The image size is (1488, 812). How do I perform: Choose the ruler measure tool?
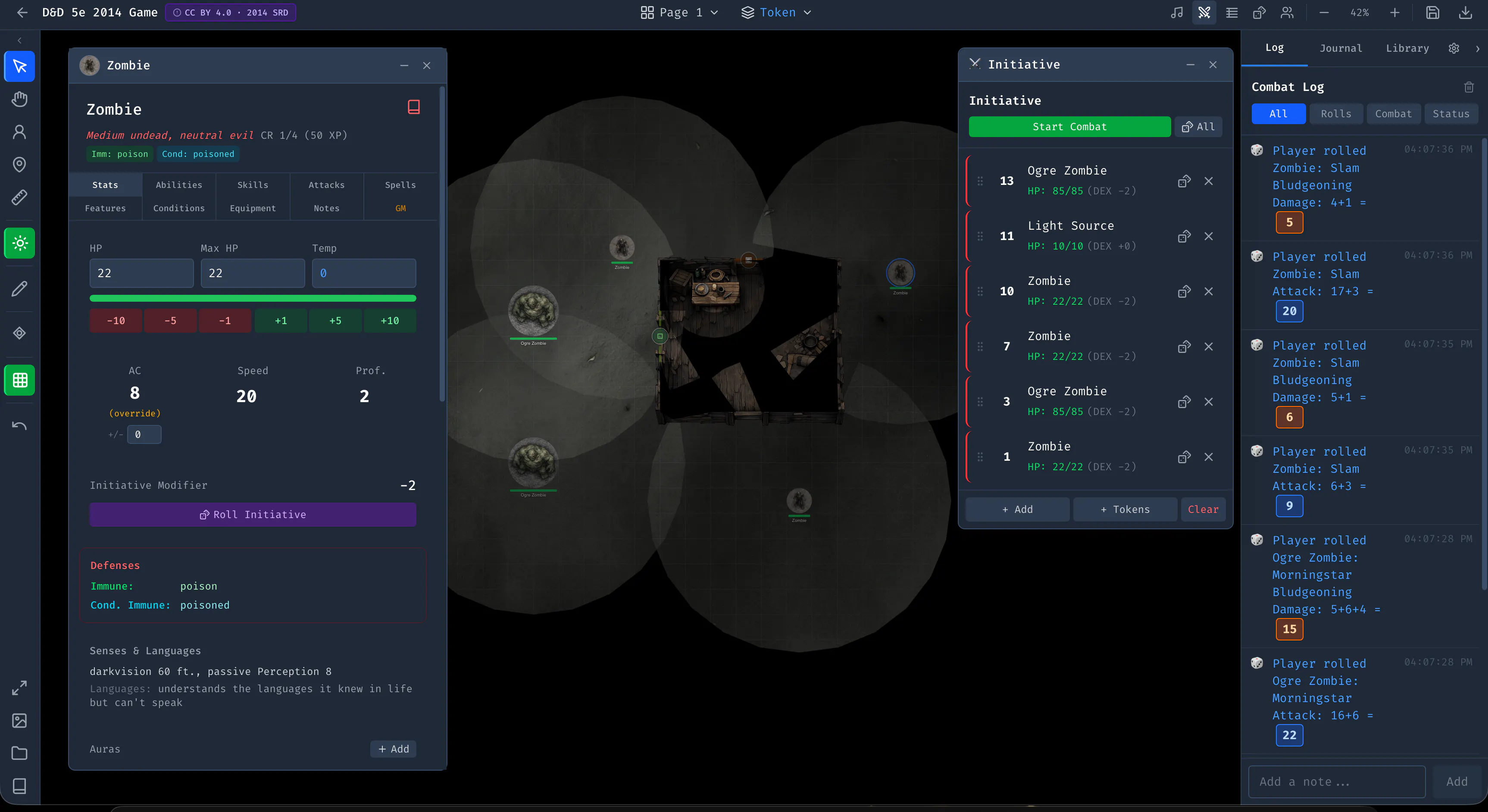coord(20,198)
